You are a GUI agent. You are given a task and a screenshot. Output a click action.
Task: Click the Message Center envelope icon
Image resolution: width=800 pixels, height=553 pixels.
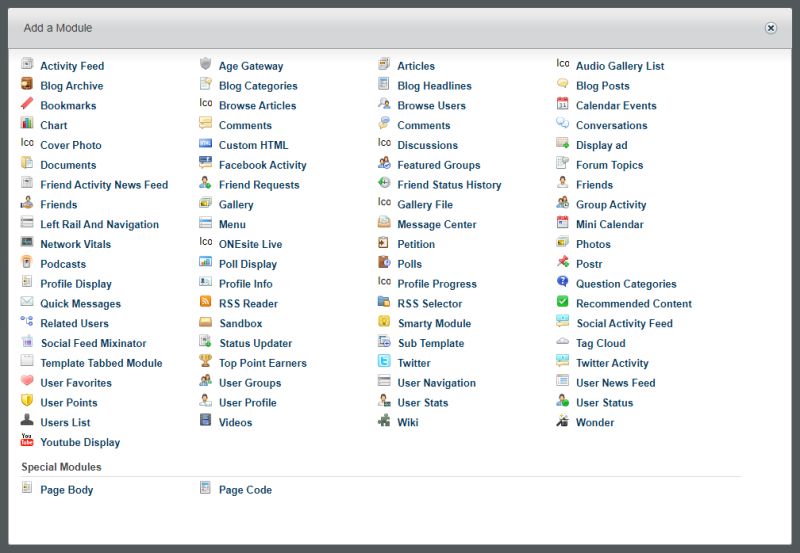(x=384, y=222)
